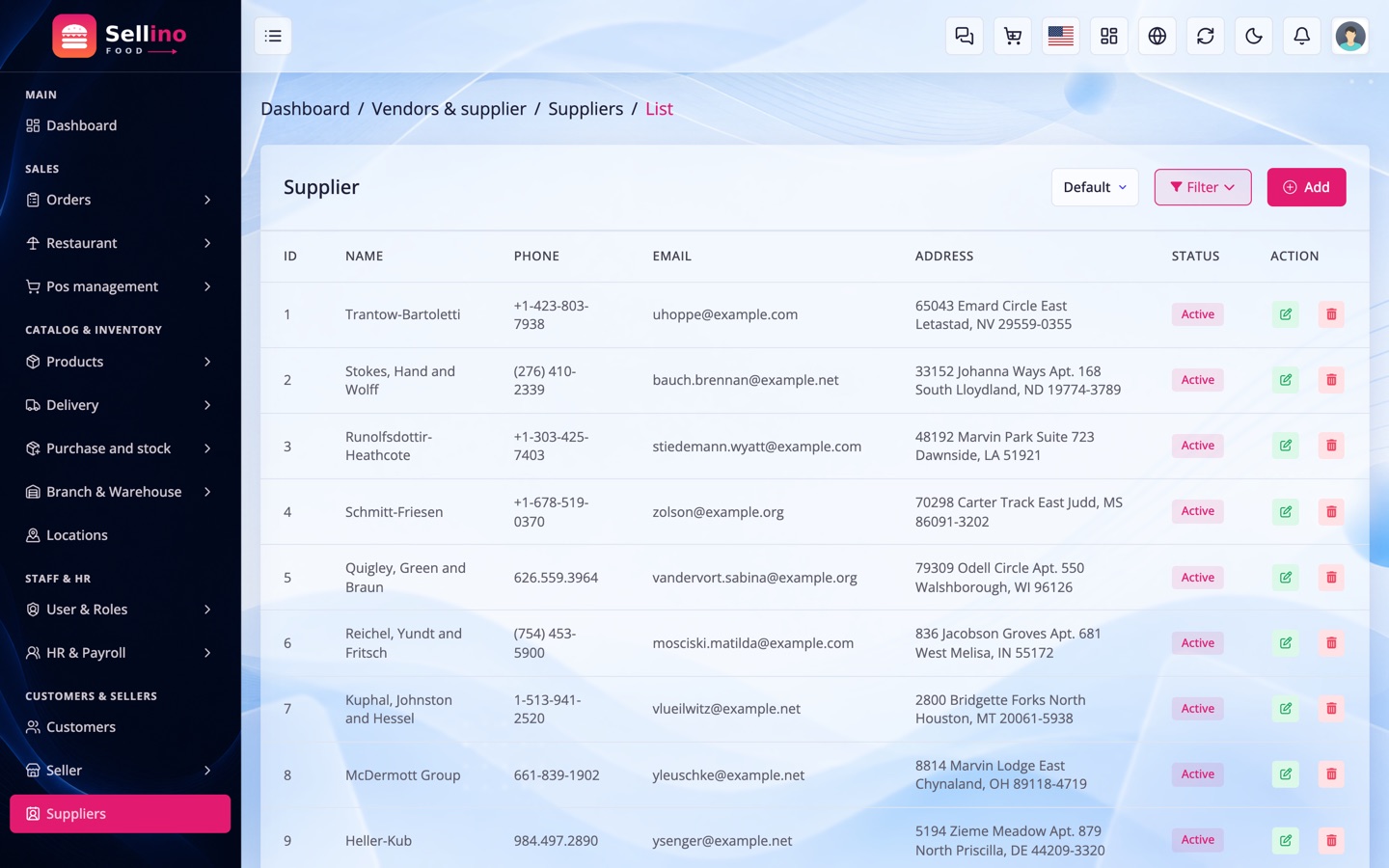Open the user profile avatar
Viewport: 1389px width, 868px height.
click(x=1349, y=36)
